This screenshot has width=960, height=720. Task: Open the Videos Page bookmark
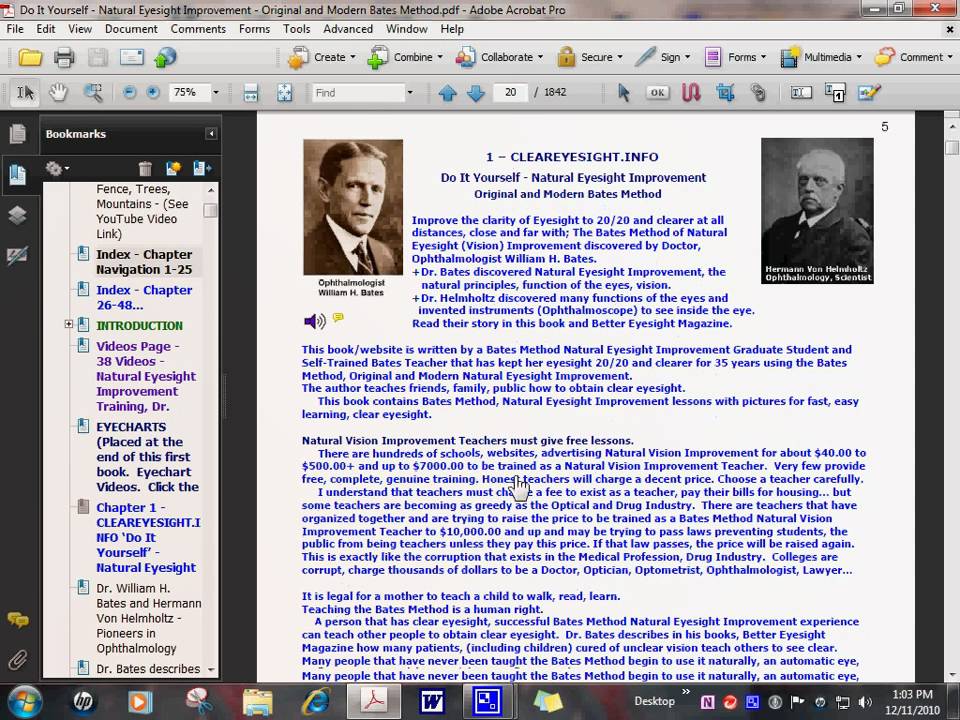pyautogui.click(x=146, y=377)
